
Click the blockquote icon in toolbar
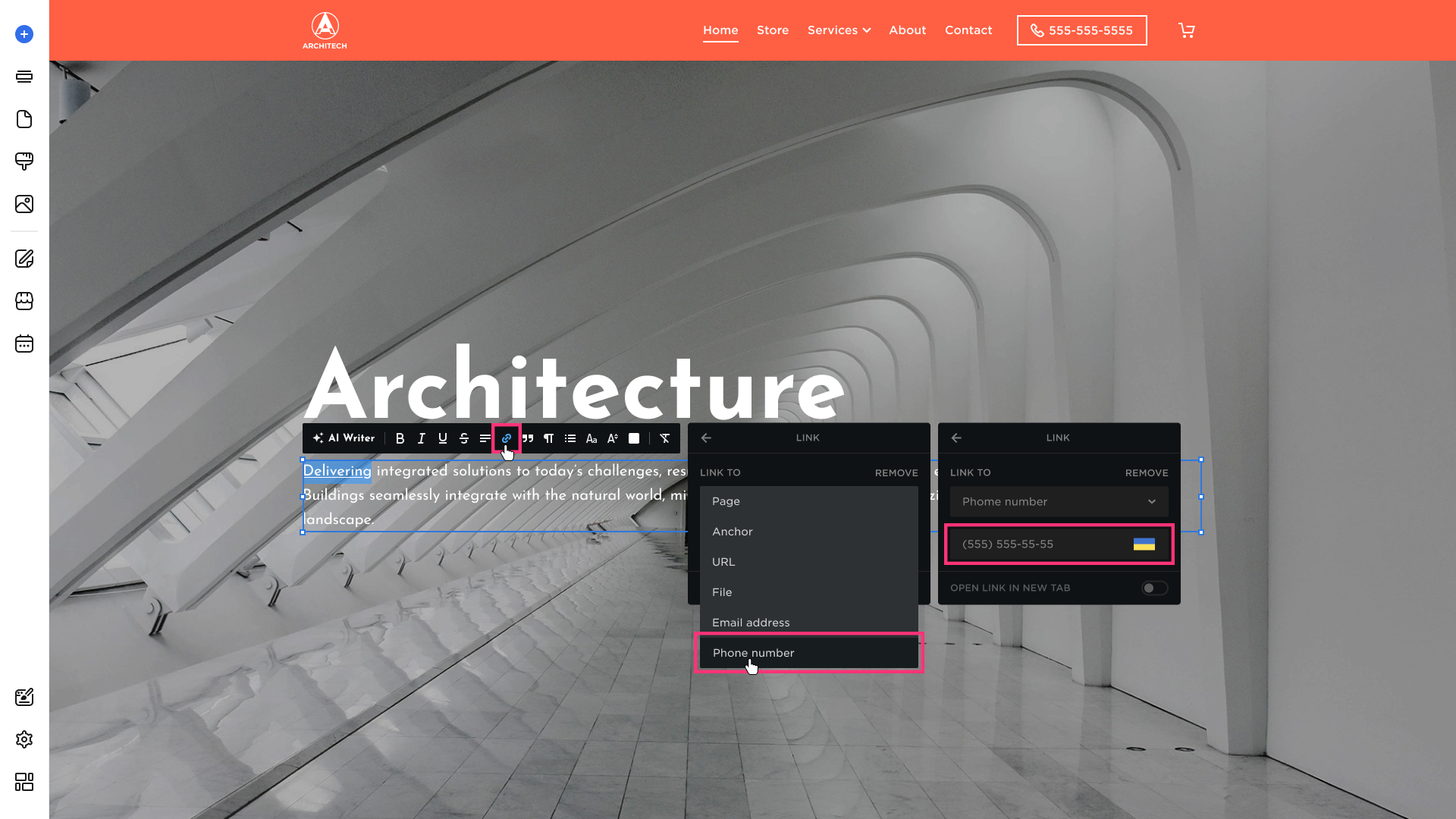point(528,438)
